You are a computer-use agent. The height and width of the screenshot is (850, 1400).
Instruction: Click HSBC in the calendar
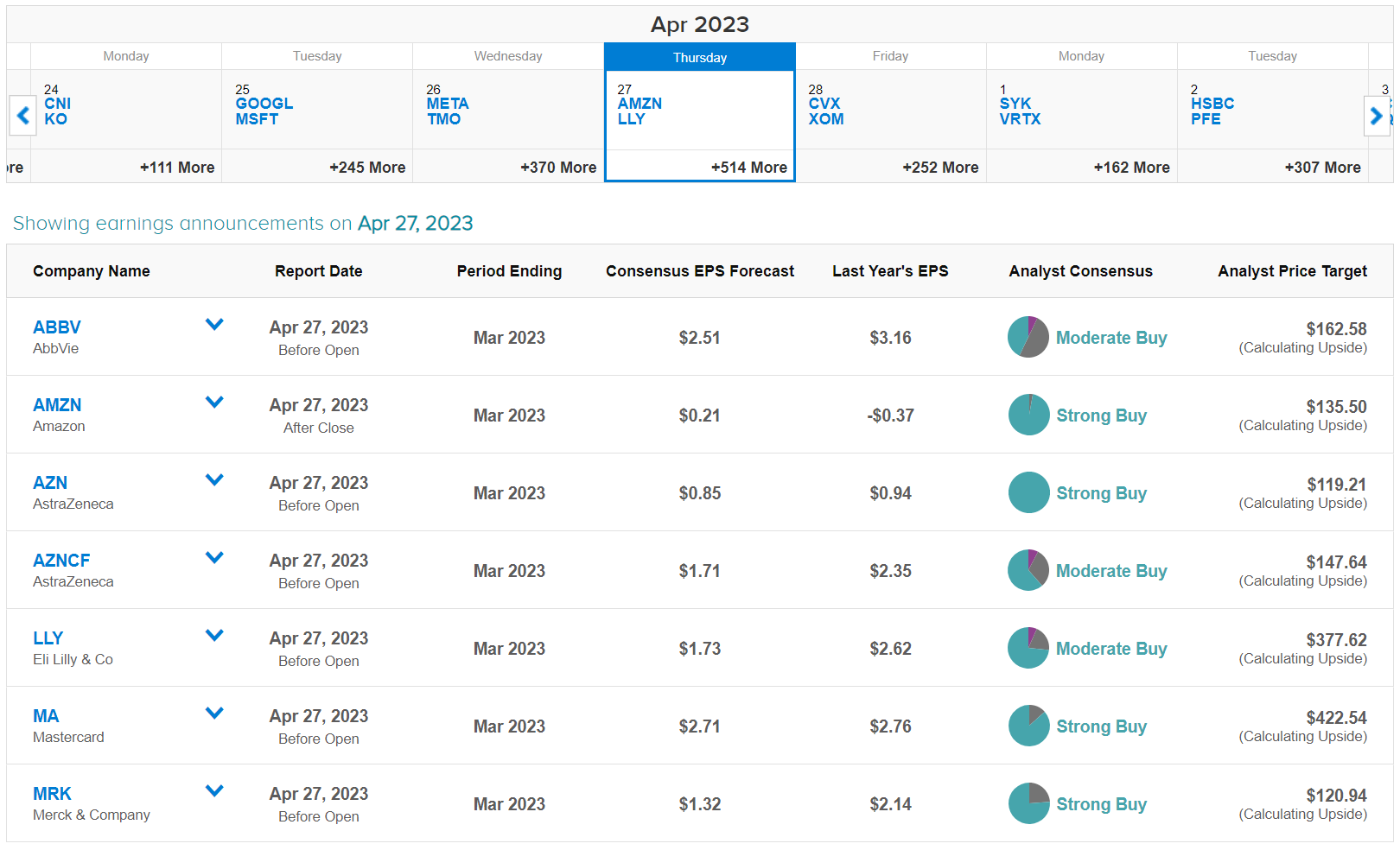click(x=1212, y=104)
